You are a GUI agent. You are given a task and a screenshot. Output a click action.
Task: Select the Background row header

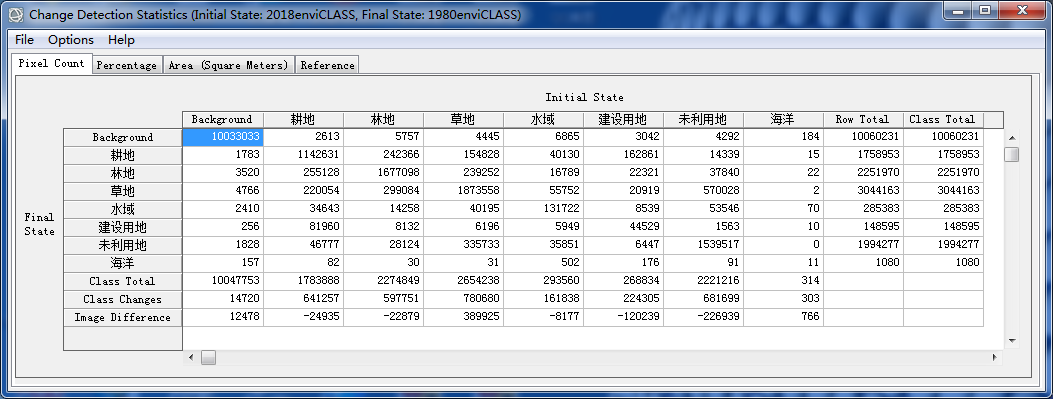pos(123,137)
